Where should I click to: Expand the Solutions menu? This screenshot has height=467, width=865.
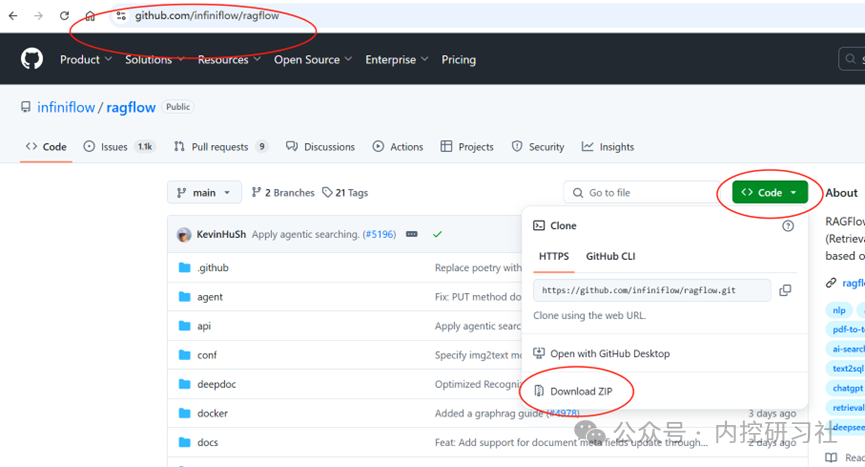click(154, 60)
